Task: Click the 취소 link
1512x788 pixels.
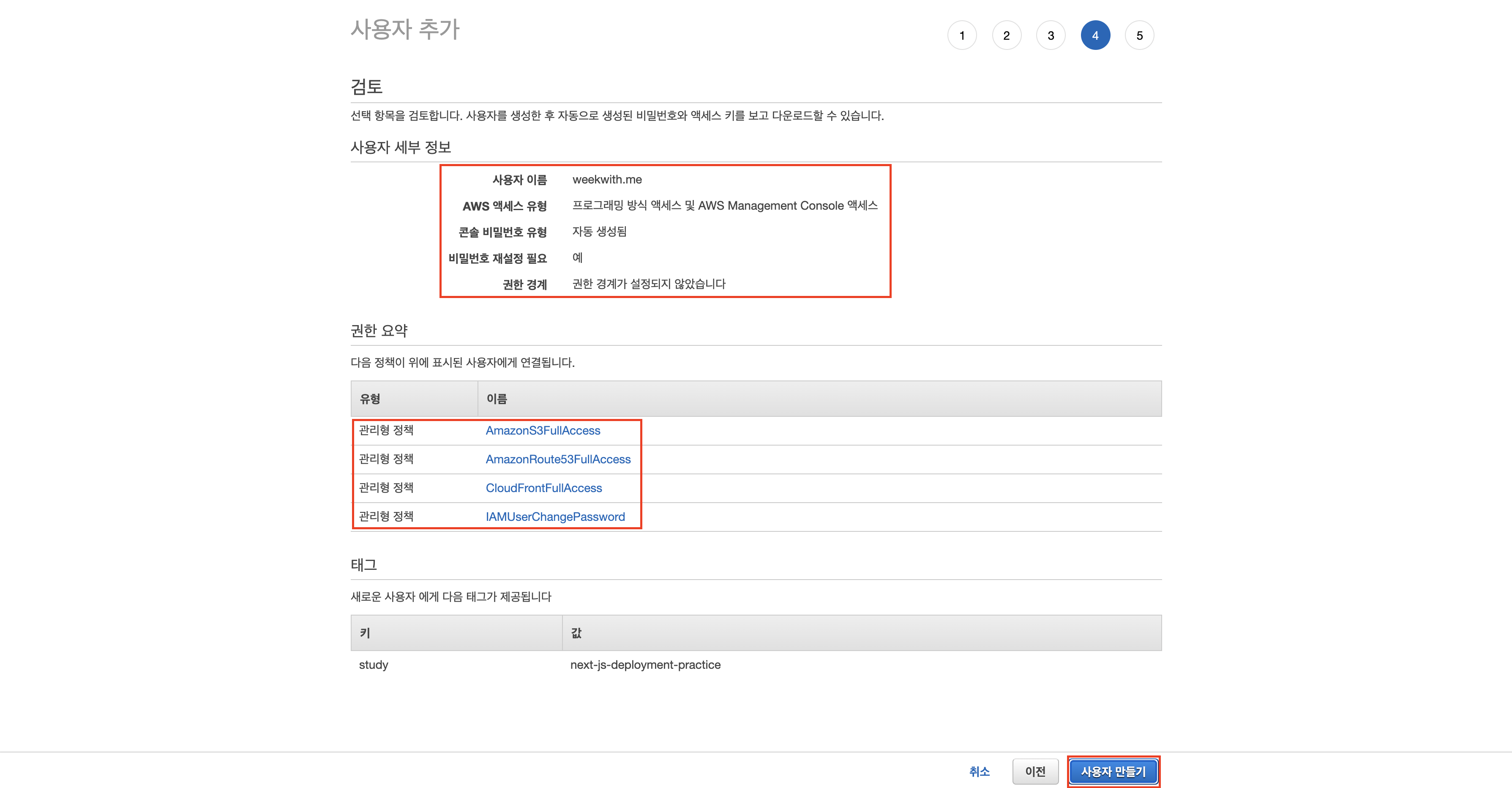Action: pos(979,772)
